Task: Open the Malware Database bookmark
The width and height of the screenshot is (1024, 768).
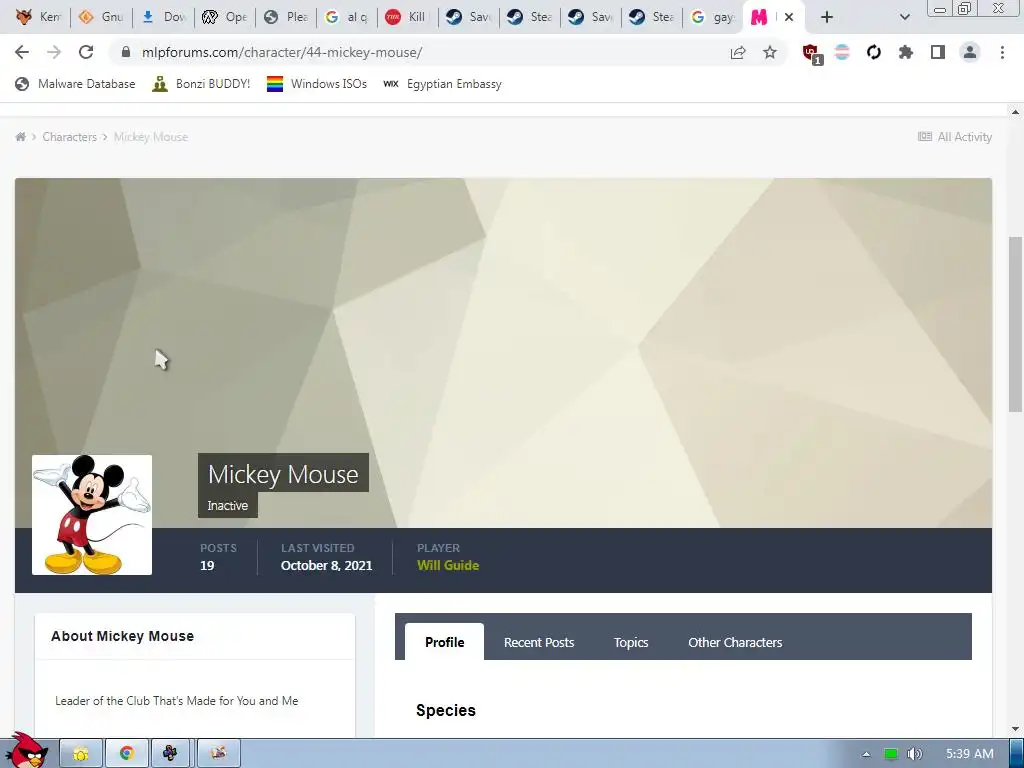Action: tap(75, 84)
